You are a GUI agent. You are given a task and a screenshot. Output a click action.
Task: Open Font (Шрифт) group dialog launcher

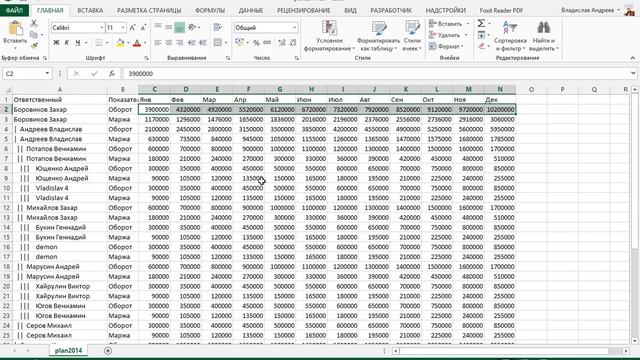coord(146,58)
